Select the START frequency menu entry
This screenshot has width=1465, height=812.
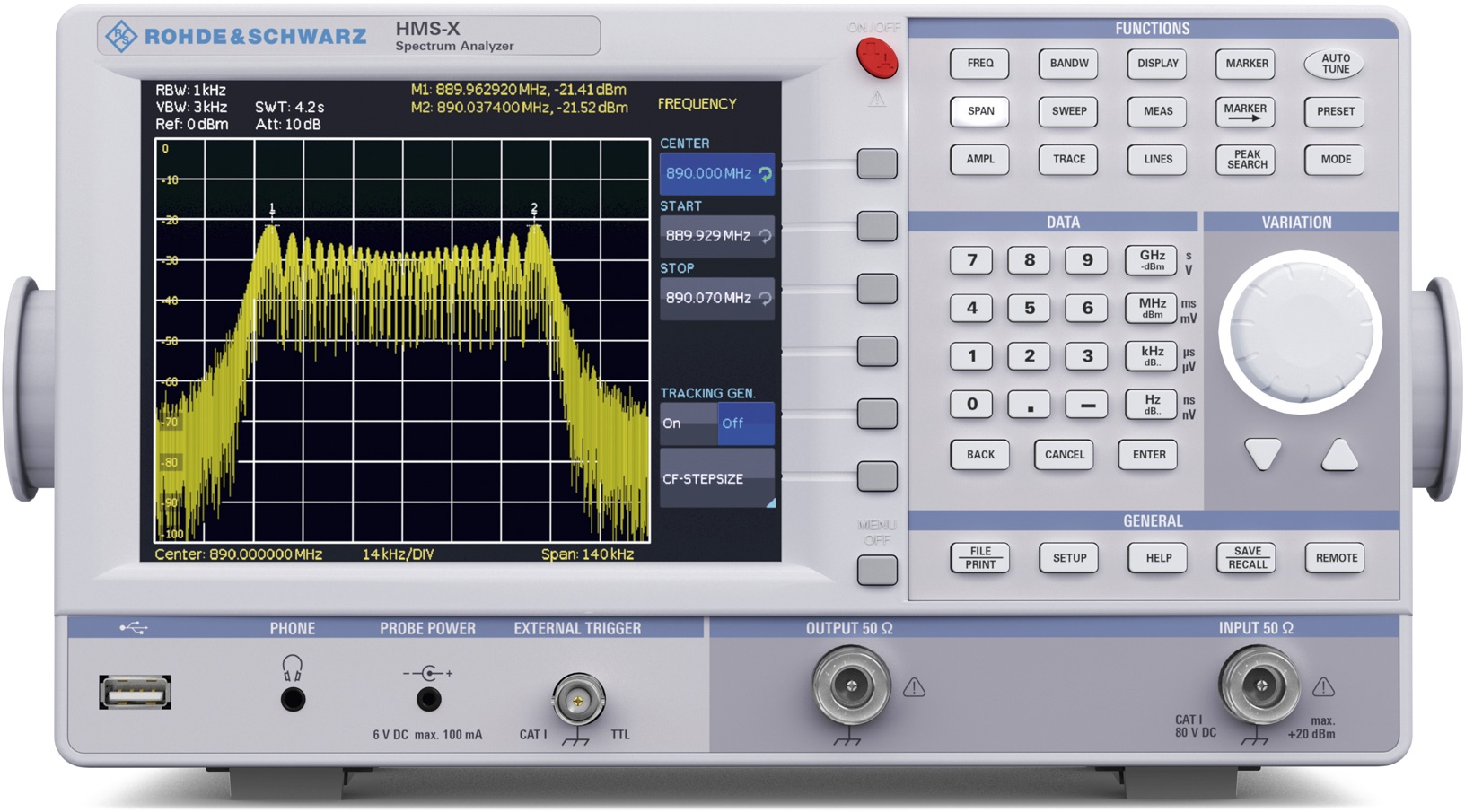tap(715, 235)
